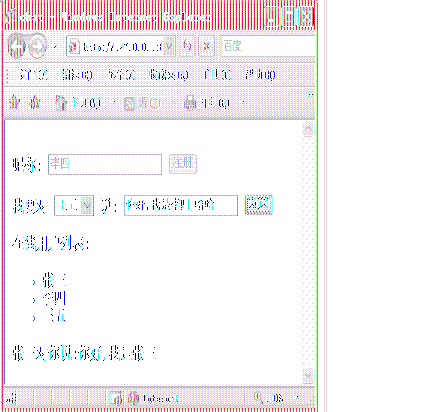Click the zoom magnifier icon in the status bar
The image size is (425, 412).
click(x=258, y=397)
